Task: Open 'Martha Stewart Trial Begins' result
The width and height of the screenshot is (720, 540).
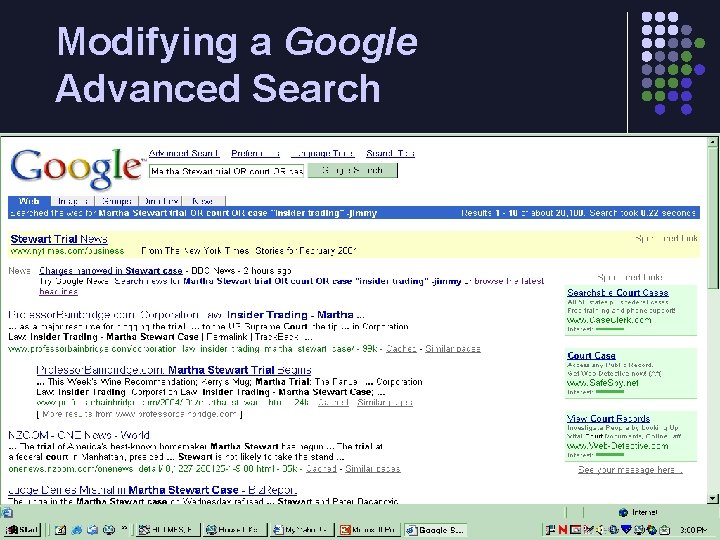Action: pyautogui.click(x=174, y=370)
